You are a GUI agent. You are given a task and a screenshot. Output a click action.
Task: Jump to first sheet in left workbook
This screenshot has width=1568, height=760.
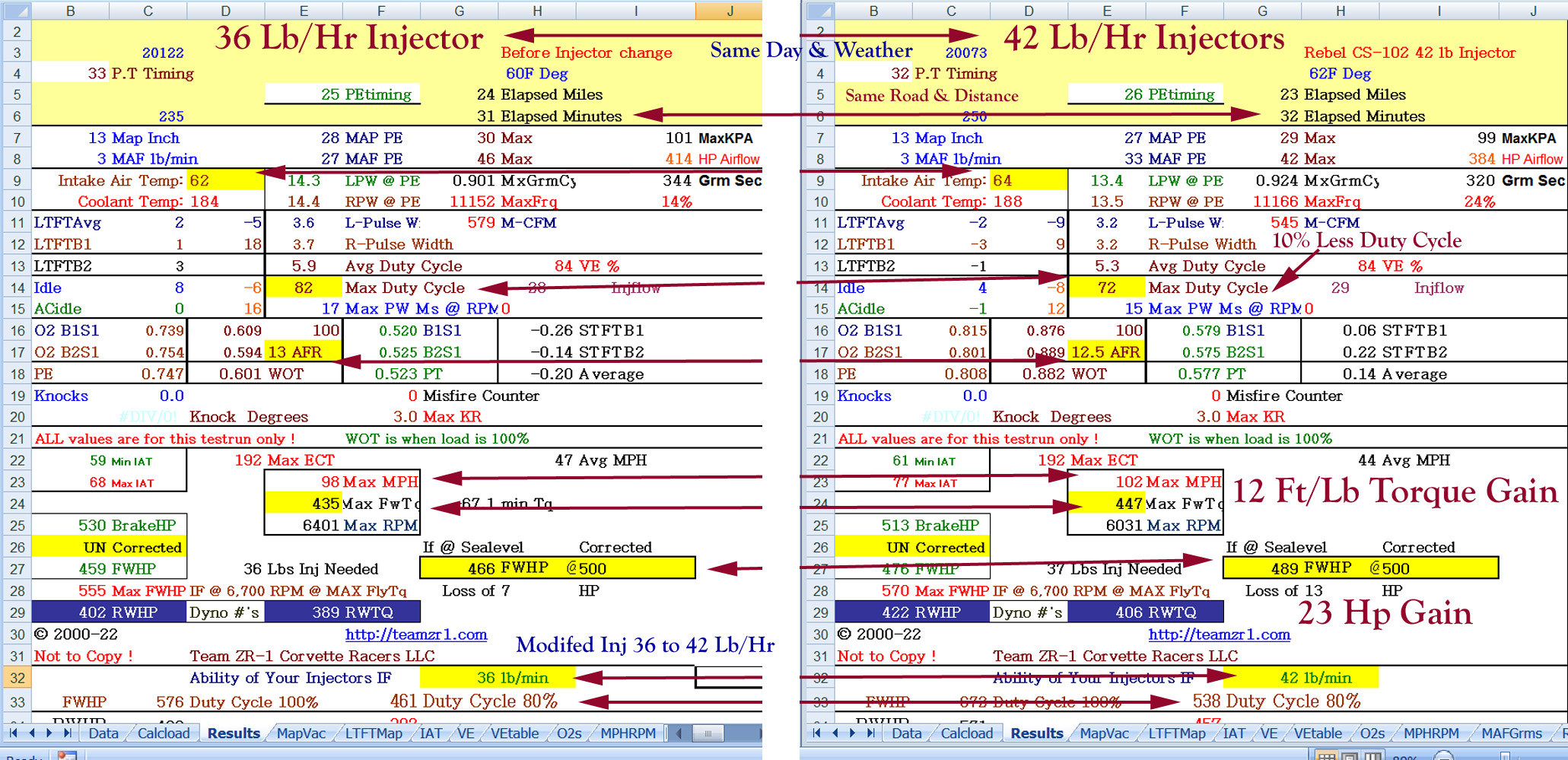[13, 733]
